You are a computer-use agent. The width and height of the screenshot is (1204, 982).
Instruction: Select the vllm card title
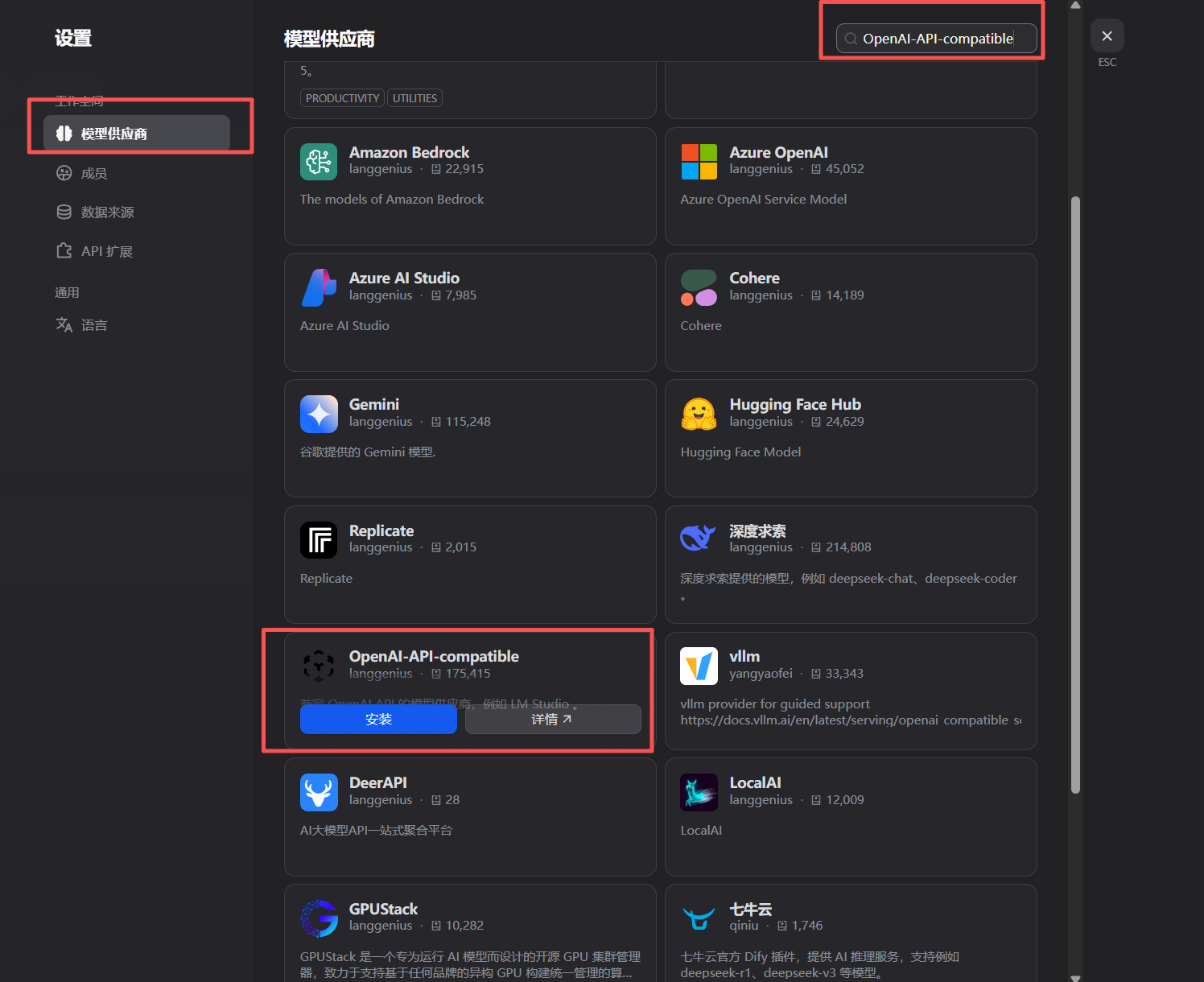coord(744,656)
